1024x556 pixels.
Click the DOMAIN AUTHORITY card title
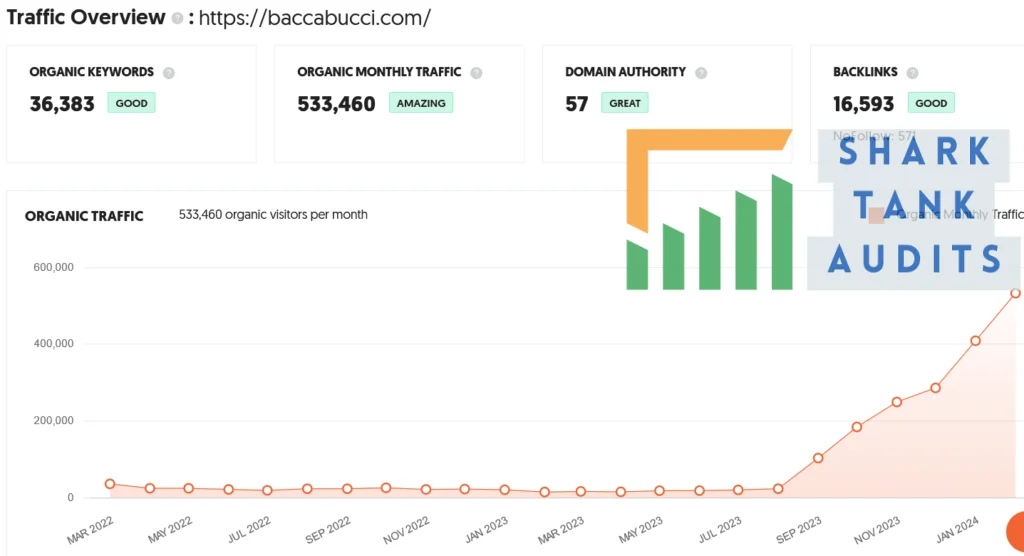[626, 72]
